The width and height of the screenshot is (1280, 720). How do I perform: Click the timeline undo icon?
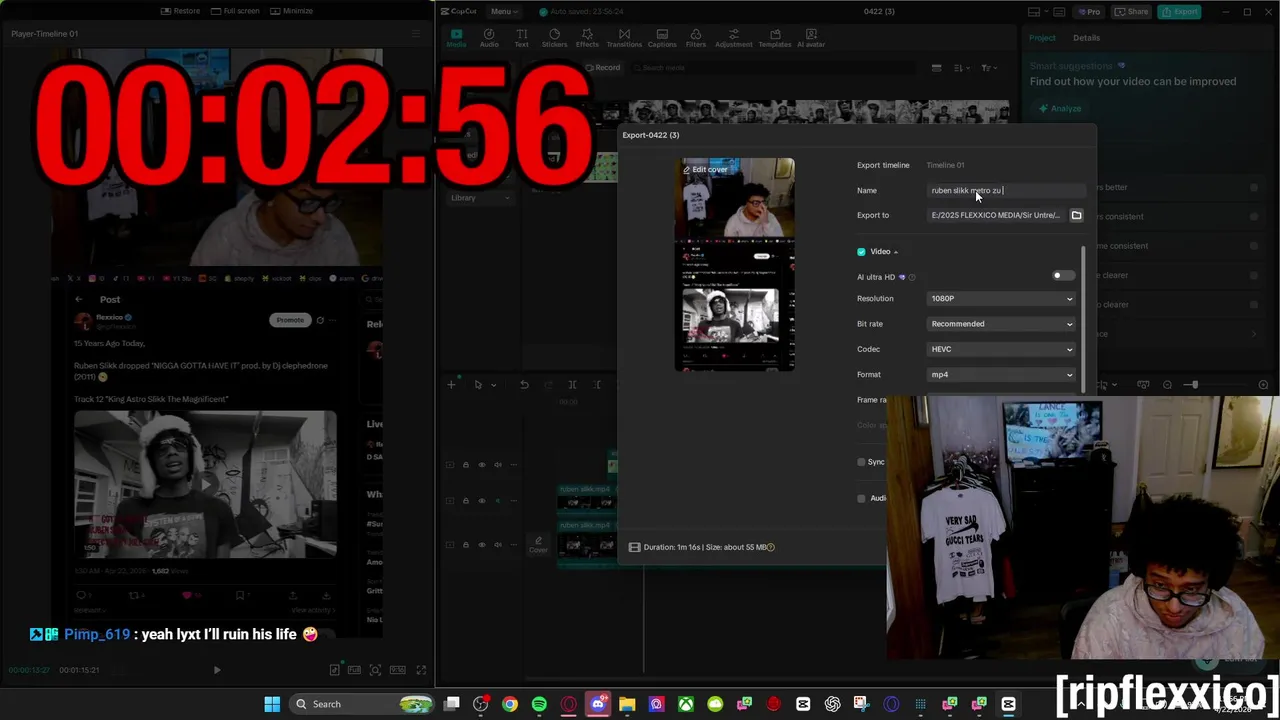coord(524,385)
